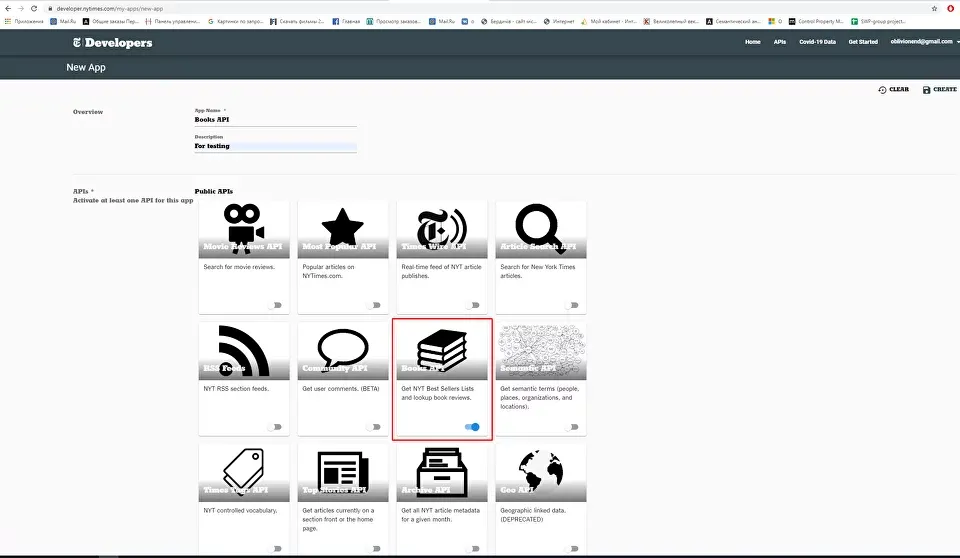Click the Books API stacked books icon
This screenshot has height=558, width=960.
tap(441, 350)
